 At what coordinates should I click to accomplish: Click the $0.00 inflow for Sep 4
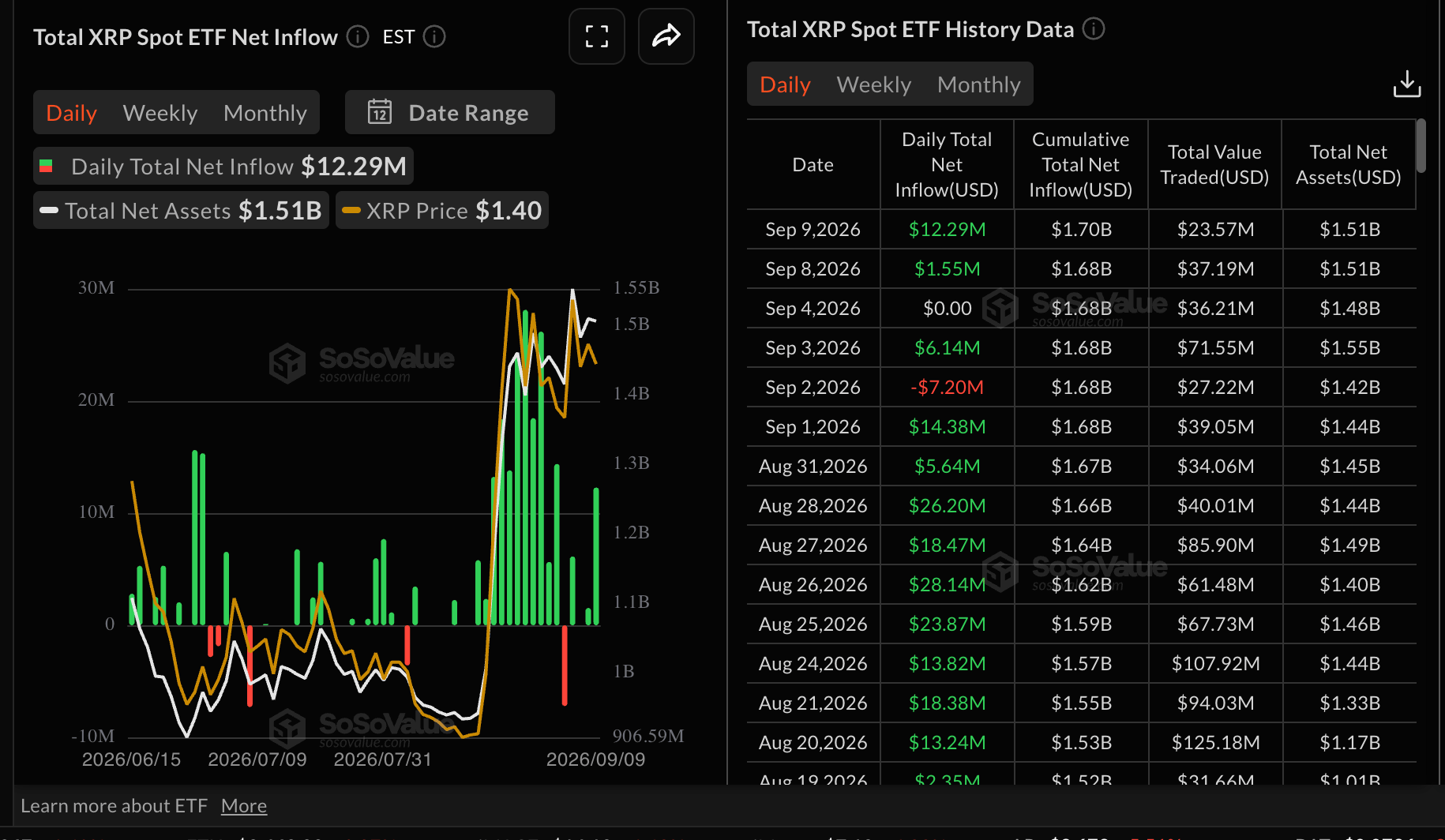point(947,309)
